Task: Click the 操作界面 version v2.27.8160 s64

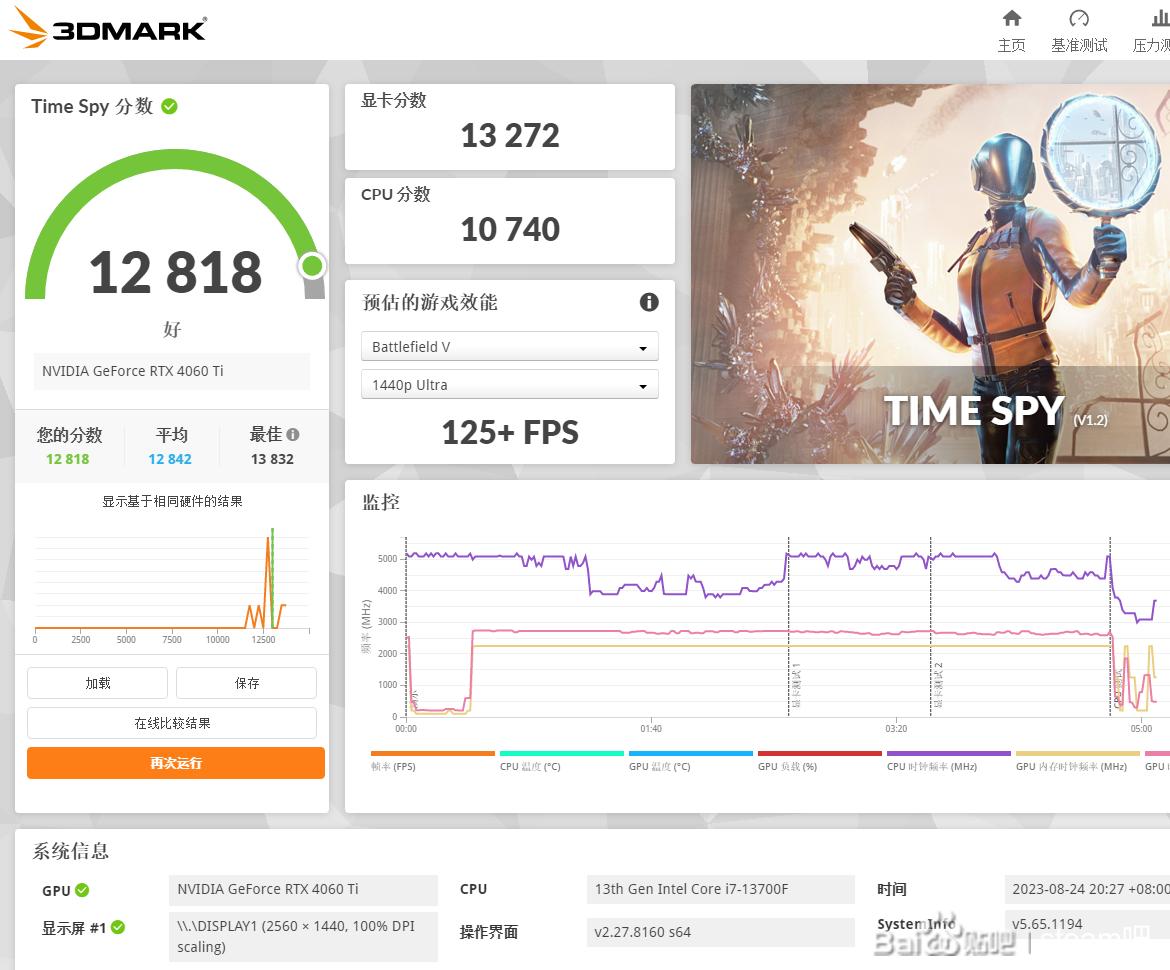Action: [720, 932]
